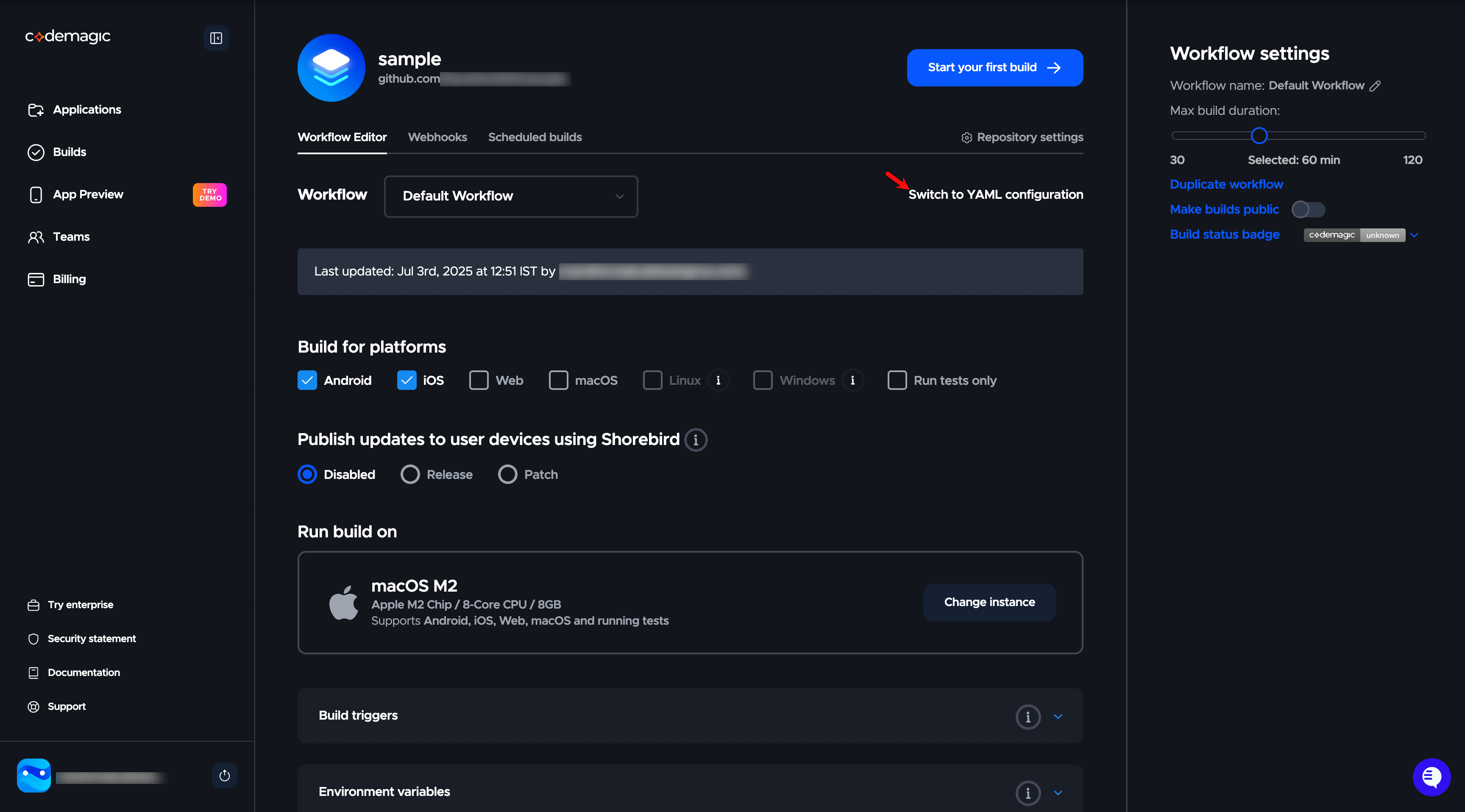Click the pencil icon to edit workflow name
The height and width of the screenshot is (812, 1465).
point(1375,86)
